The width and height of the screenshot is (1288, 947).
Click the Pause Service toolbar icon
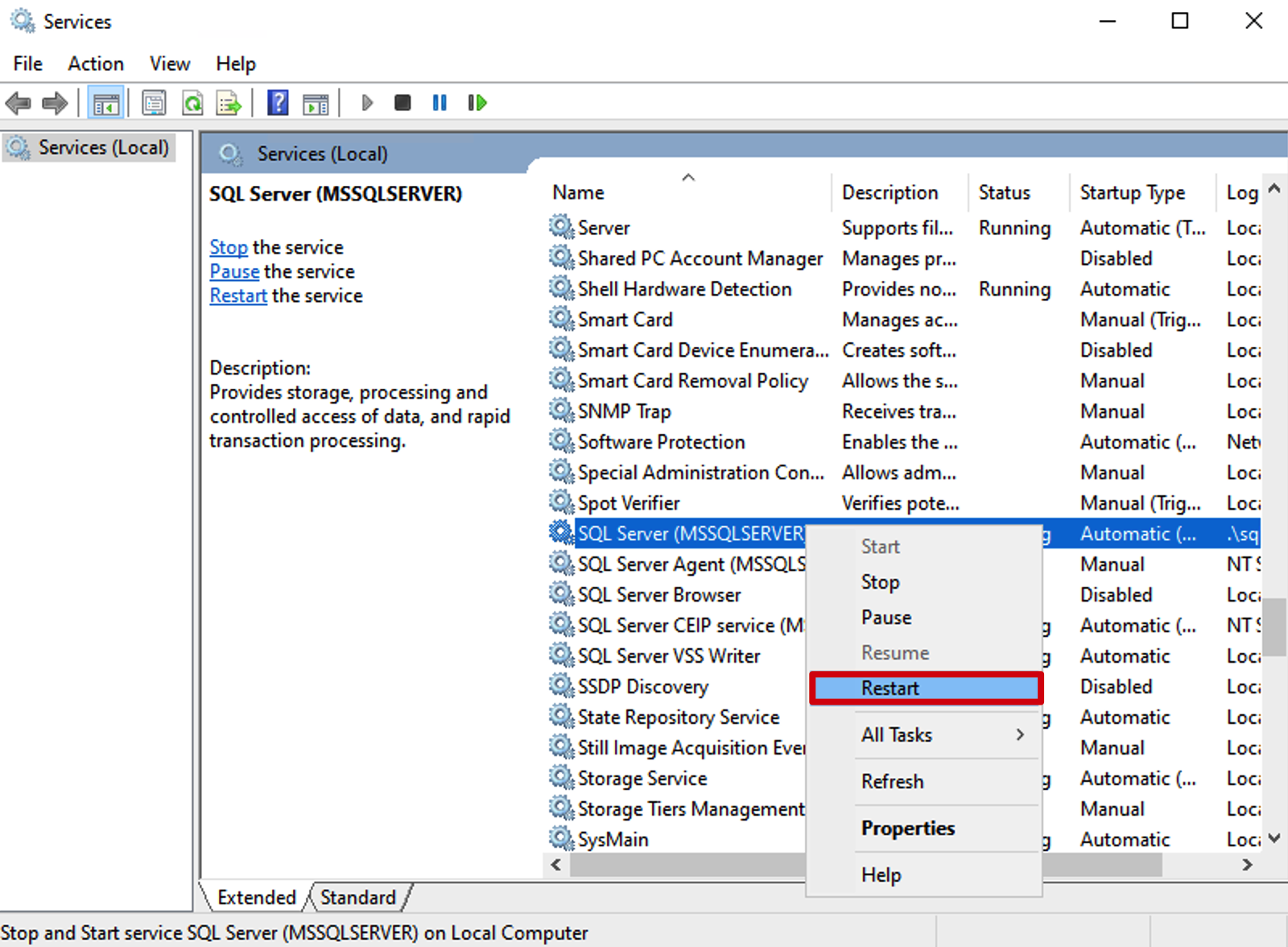click(x=440, y=103)
